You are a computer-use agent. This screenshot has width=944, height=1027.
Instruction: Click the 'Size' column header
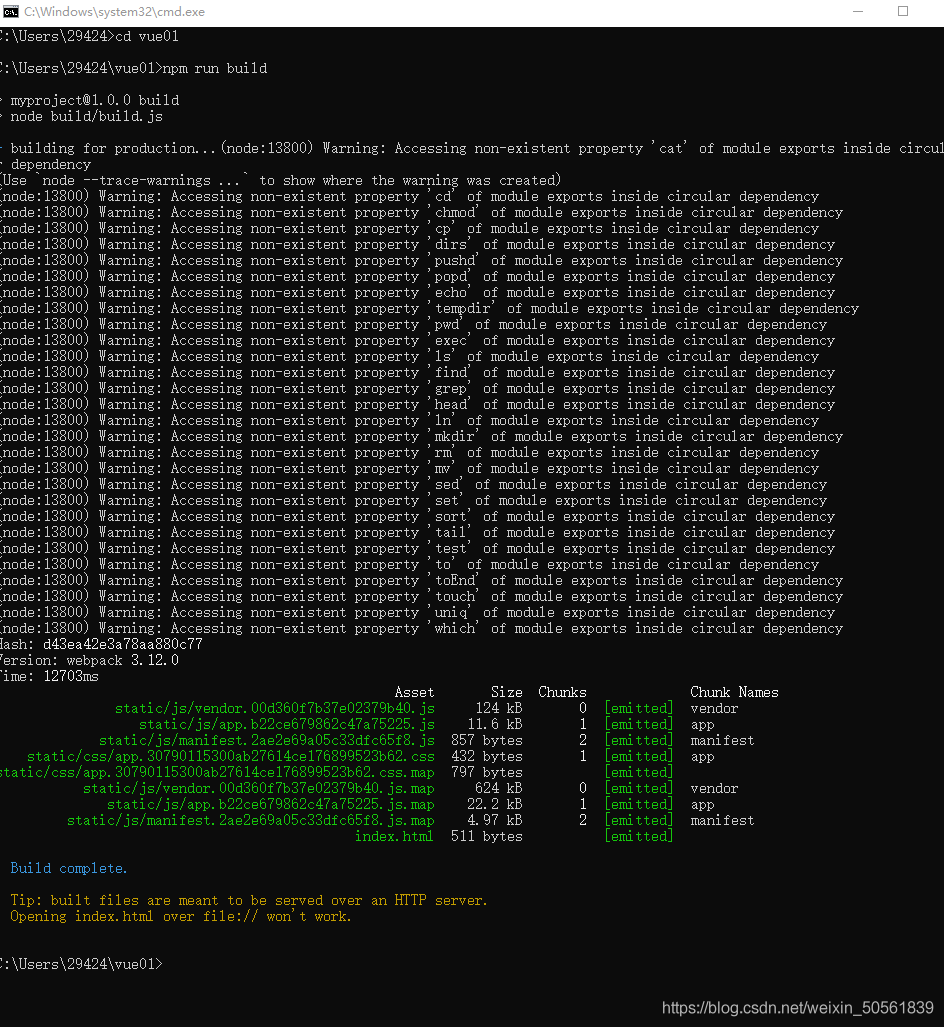pyautogui.click(x=506, y=692)
